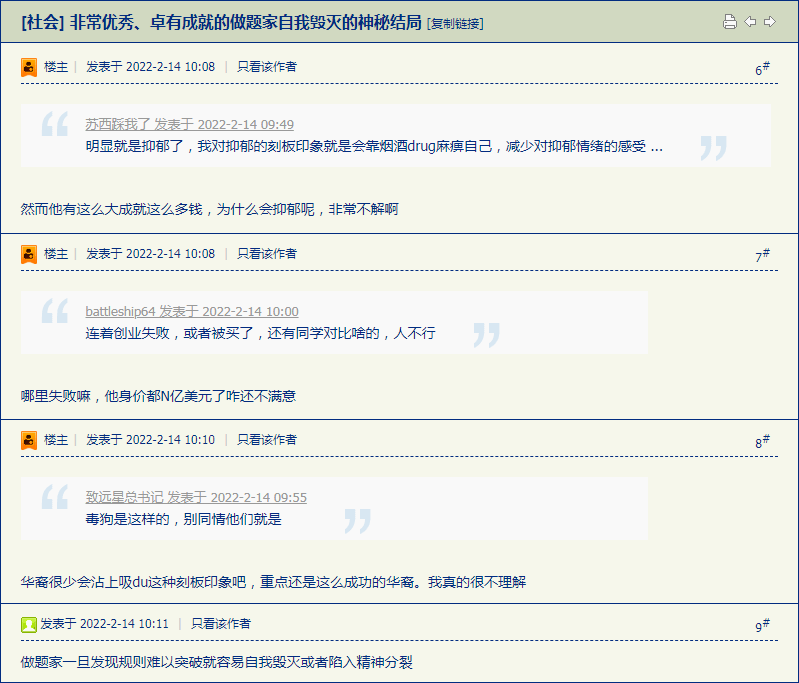
Task: Click the thread title 非常优秀、卓有成就的做题家
Action: click(x=245, y=22)
